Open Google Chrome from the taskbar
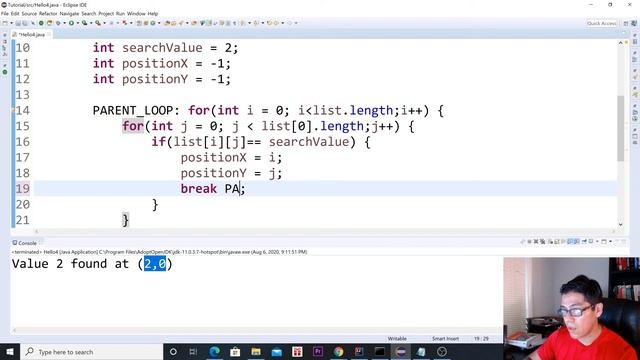 (338, 352)
